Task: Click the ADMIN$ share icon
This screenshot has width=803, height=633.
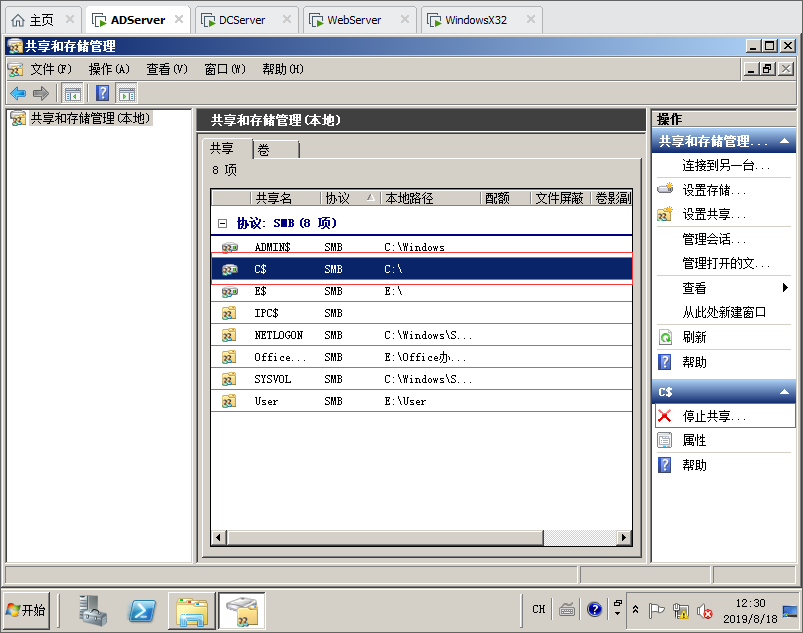Action: click(x=229, y=247)
